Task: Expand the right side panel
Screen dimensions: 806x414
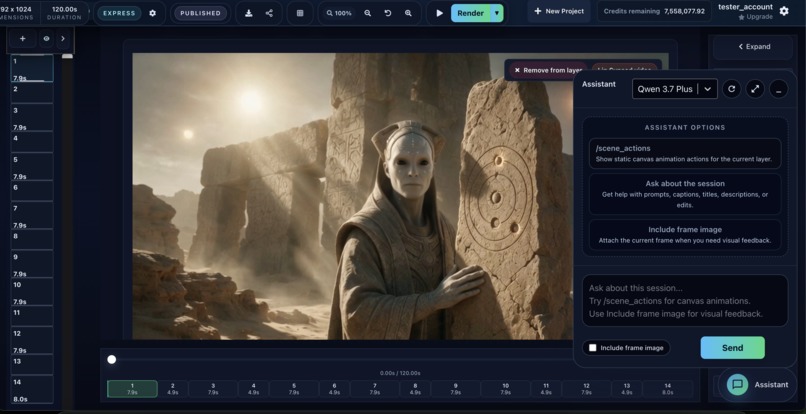Action: [x=755, y=47]
